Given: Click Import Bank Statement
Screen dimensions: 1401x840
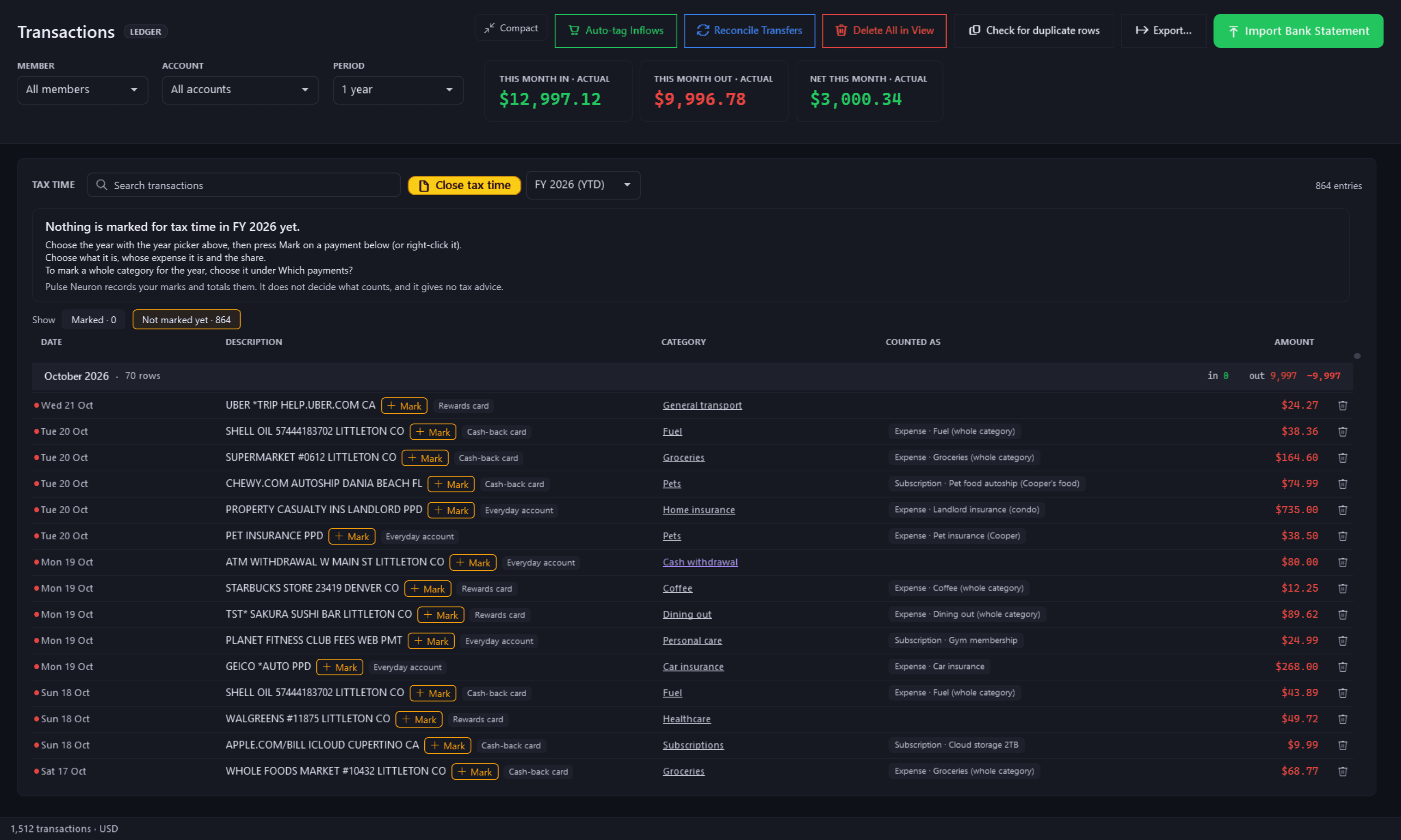Looking at the screenshot, I should pyautogui.click(x=1298, y=30).
